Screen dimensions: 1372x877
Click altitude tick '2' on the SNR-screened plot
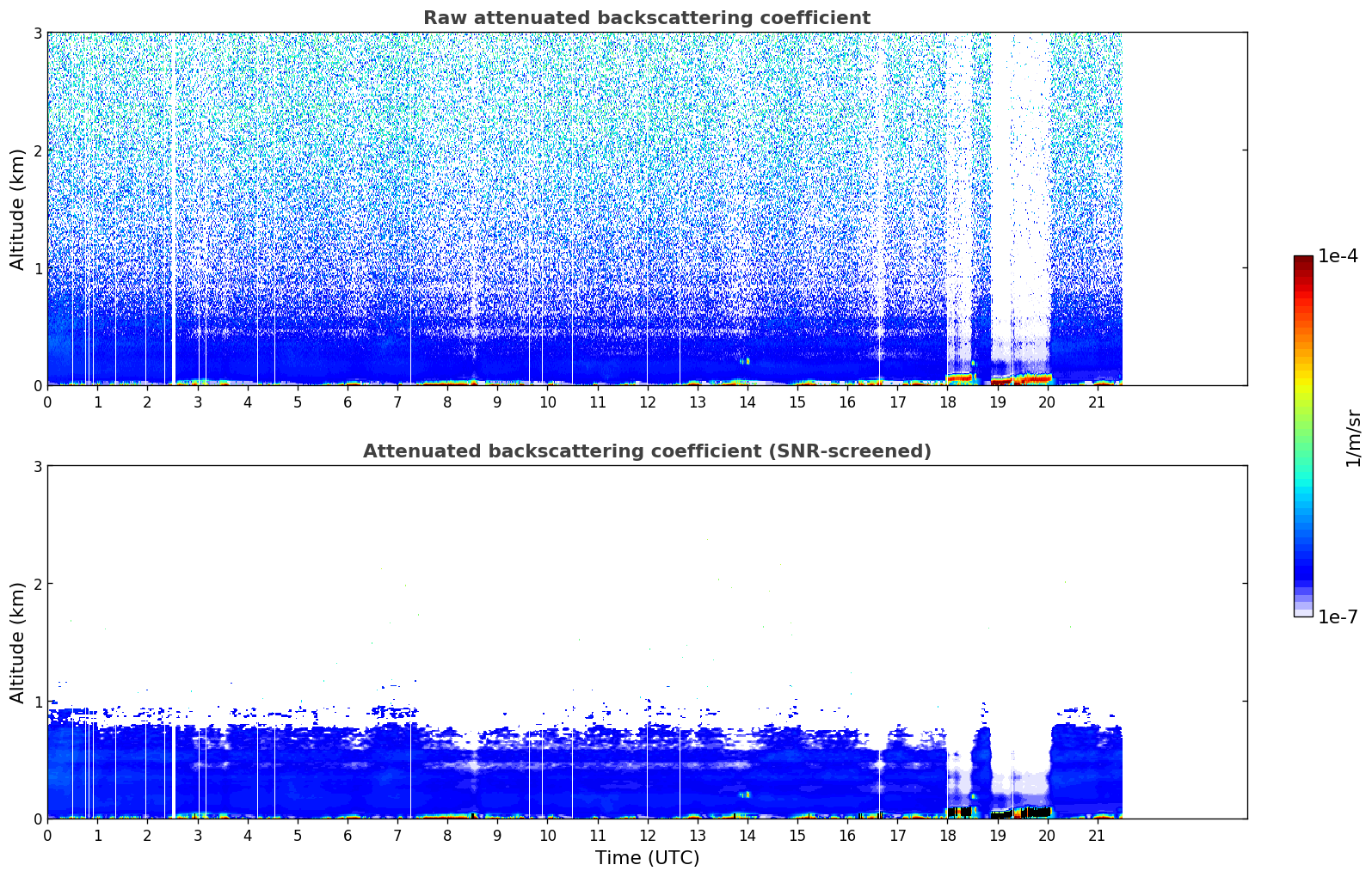coord(38,584)
